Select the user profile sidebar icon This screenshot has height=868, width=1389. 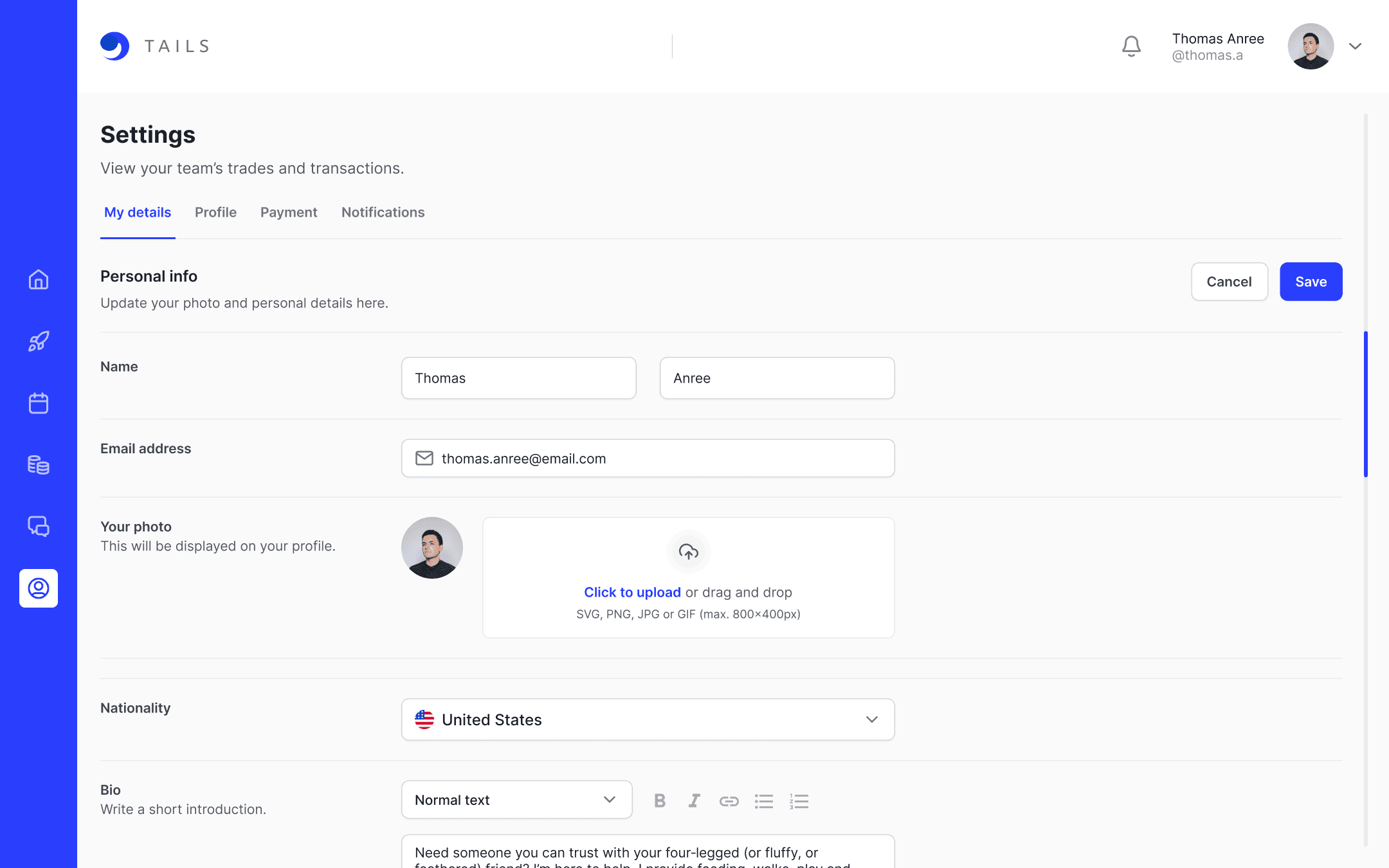39,588
